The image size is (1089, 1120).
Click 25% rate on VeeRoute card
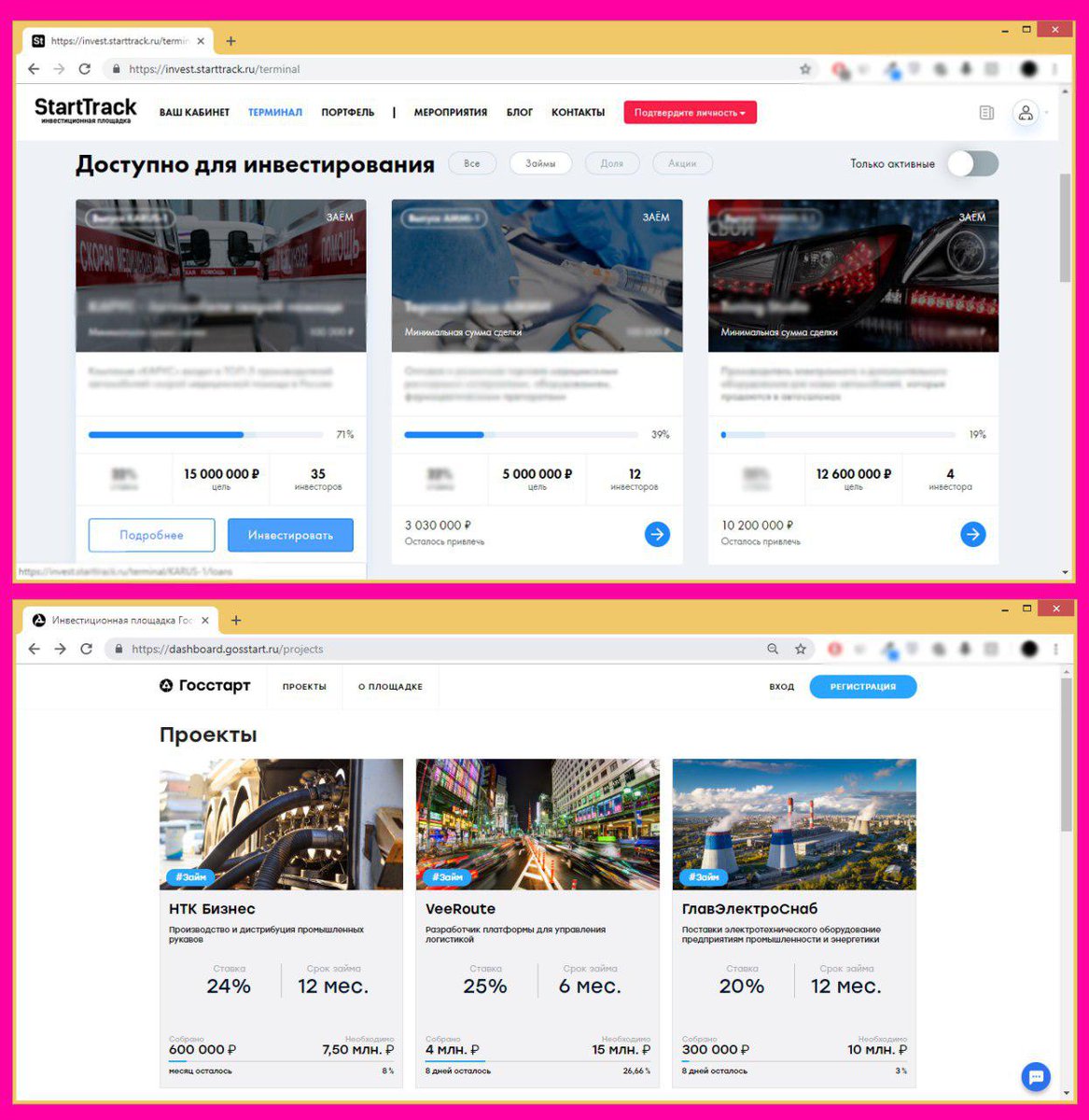(485, 986)
